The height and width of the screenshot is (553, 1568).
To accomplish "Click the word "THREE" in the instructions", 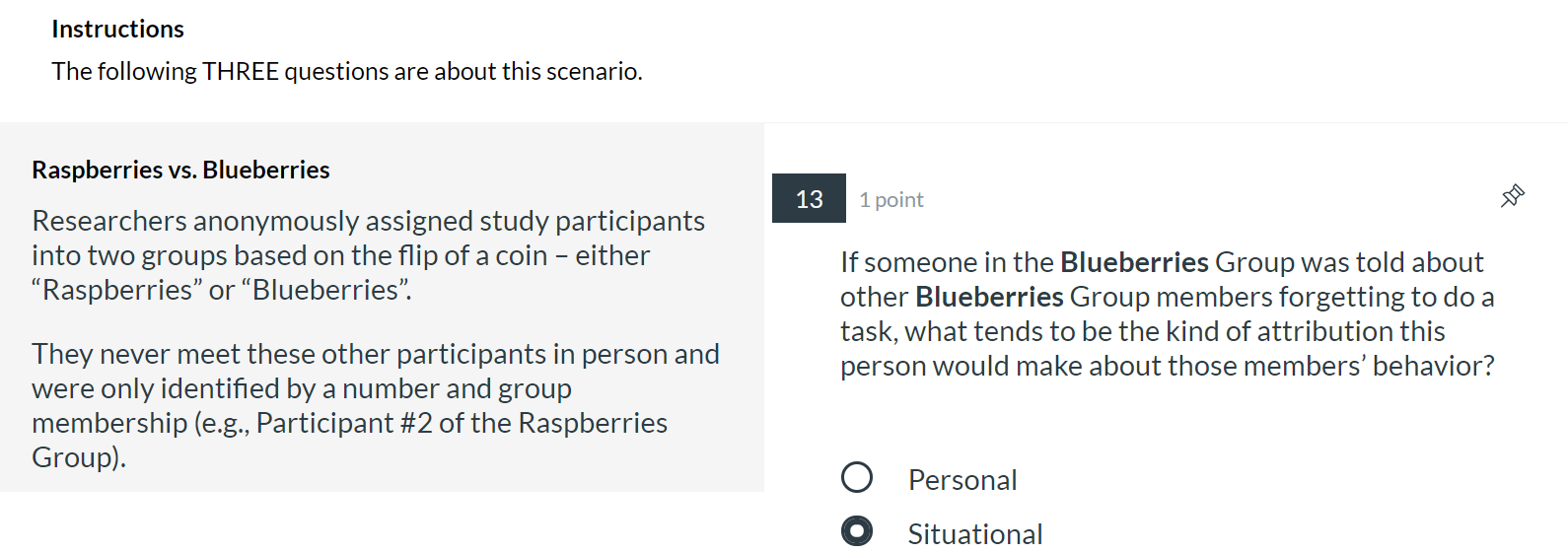I will (240, 72).
